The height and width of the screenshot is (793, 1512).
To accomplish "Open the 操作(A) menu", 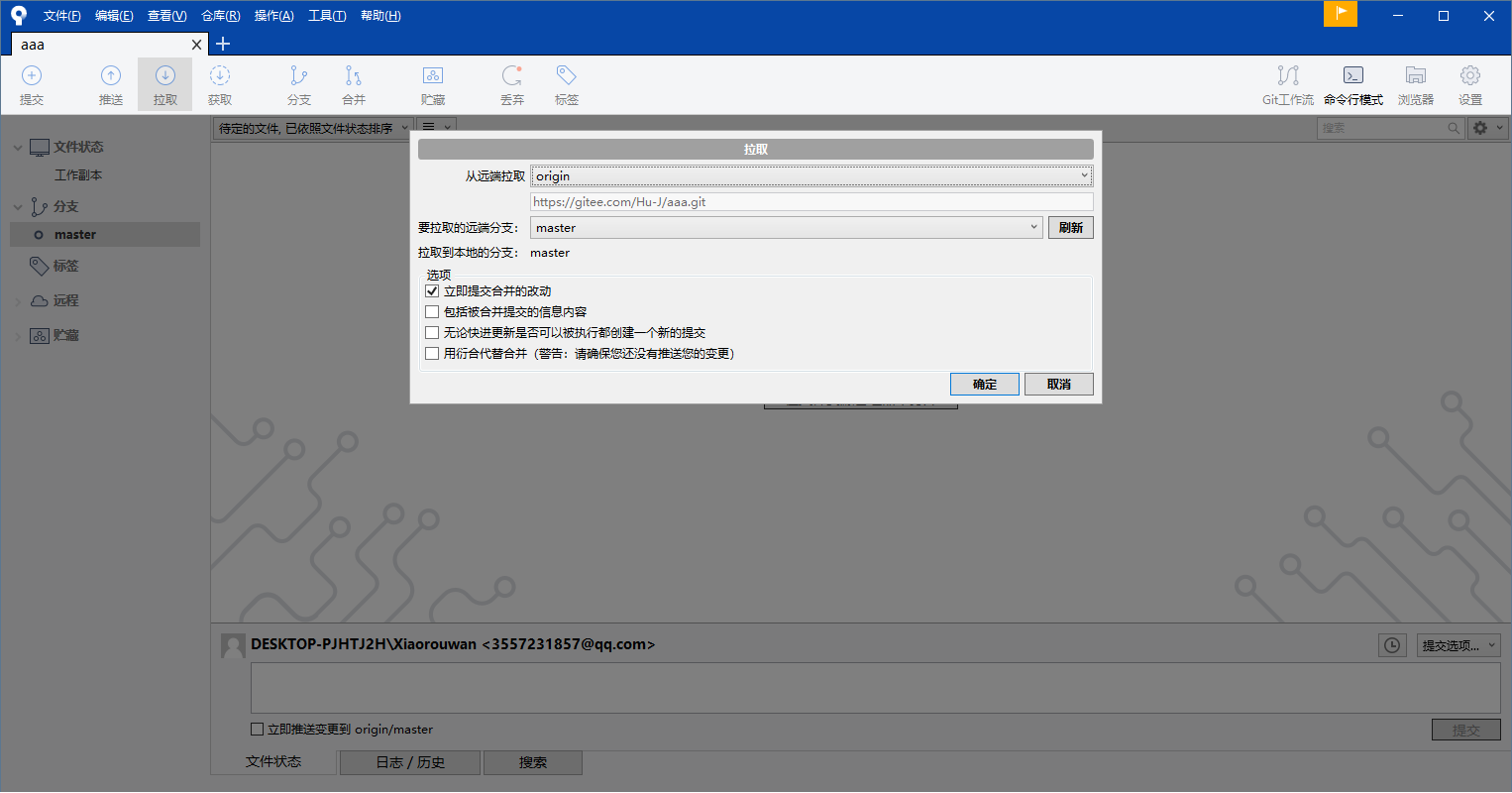I will tap(273, 16).
